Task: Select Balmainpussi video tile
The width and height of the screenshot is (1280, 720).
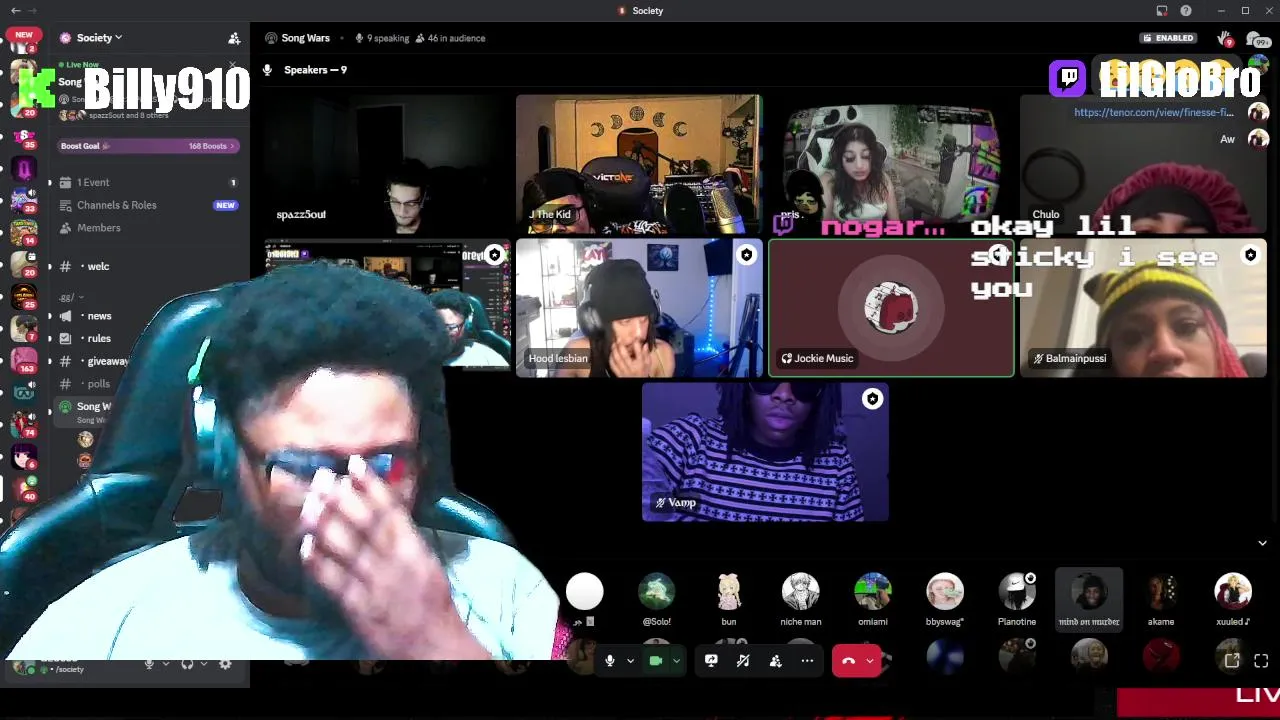Action: (x=1143, y=308)
